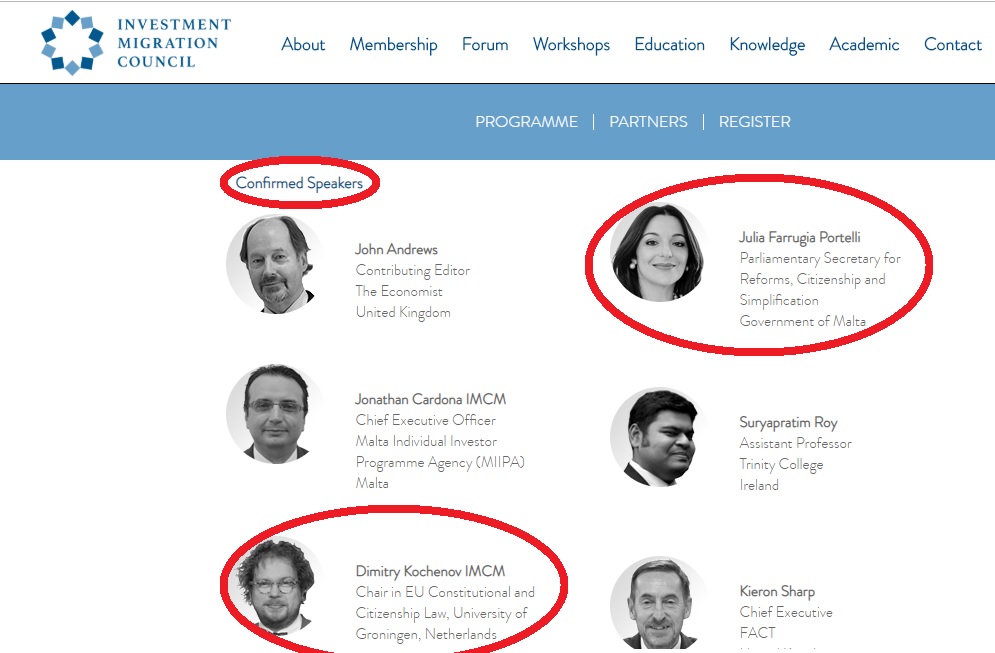Viewport: 995px width, 653px height.
Task: Open the Workshops menu item
Action: tap(571, 45)
